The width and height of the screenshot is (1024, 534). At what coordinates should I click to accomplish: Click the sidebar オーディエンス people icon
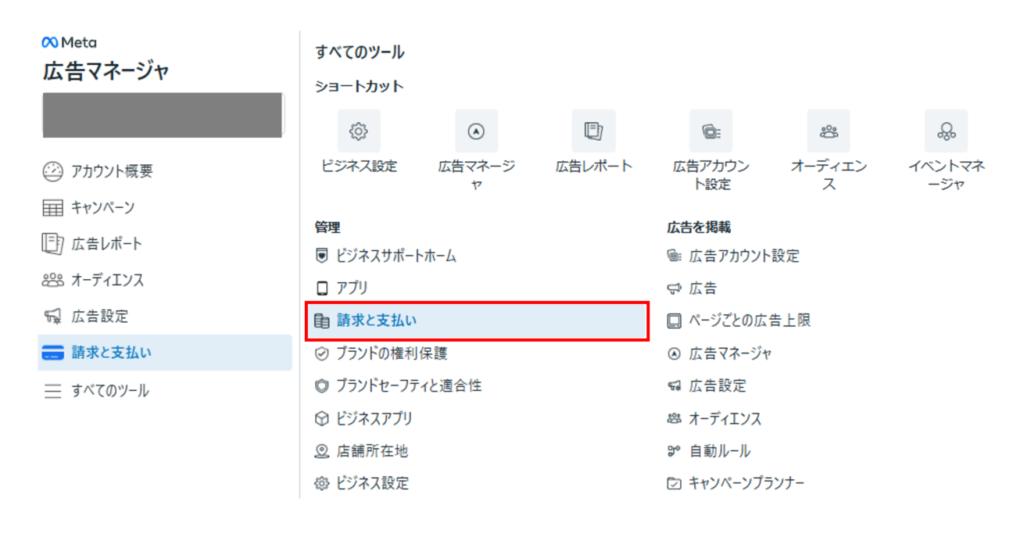[x=52, y=280]
